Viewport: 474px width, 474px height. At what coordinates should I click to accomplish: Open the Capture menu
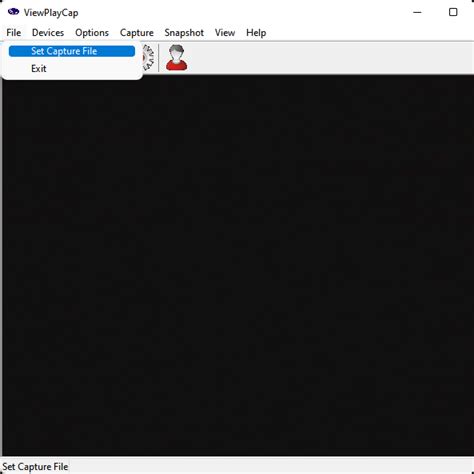pyautogui.click(x=137, y=33)
